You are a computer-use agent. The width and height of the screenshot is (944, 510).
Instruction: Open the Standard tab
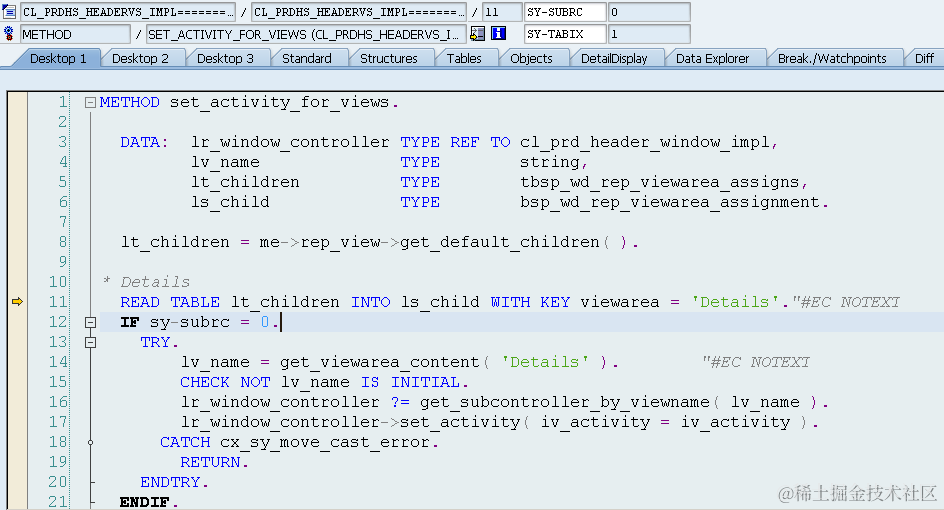pyautogui.click(x=306, y=58)
